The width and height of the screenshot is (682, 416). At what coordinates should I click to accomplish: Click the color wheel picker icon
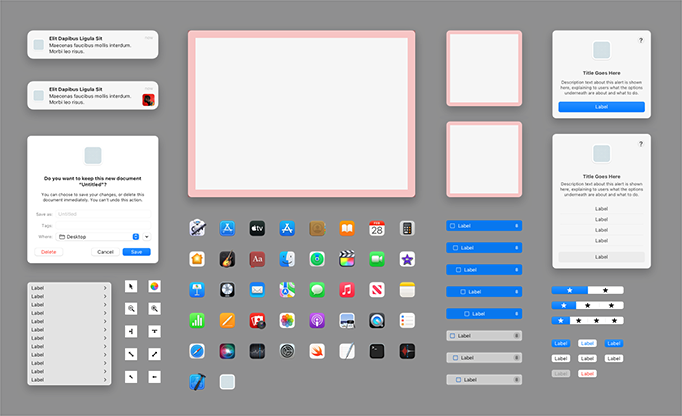[154, 286]
